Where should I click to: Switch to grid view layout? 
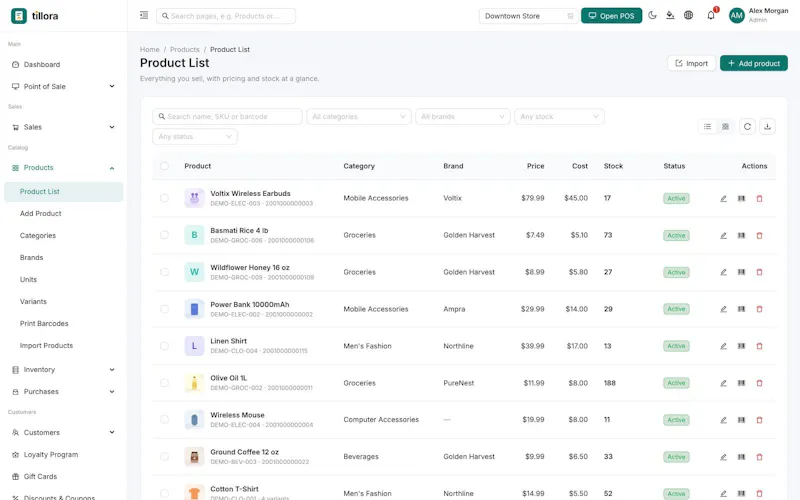(725, 127)
